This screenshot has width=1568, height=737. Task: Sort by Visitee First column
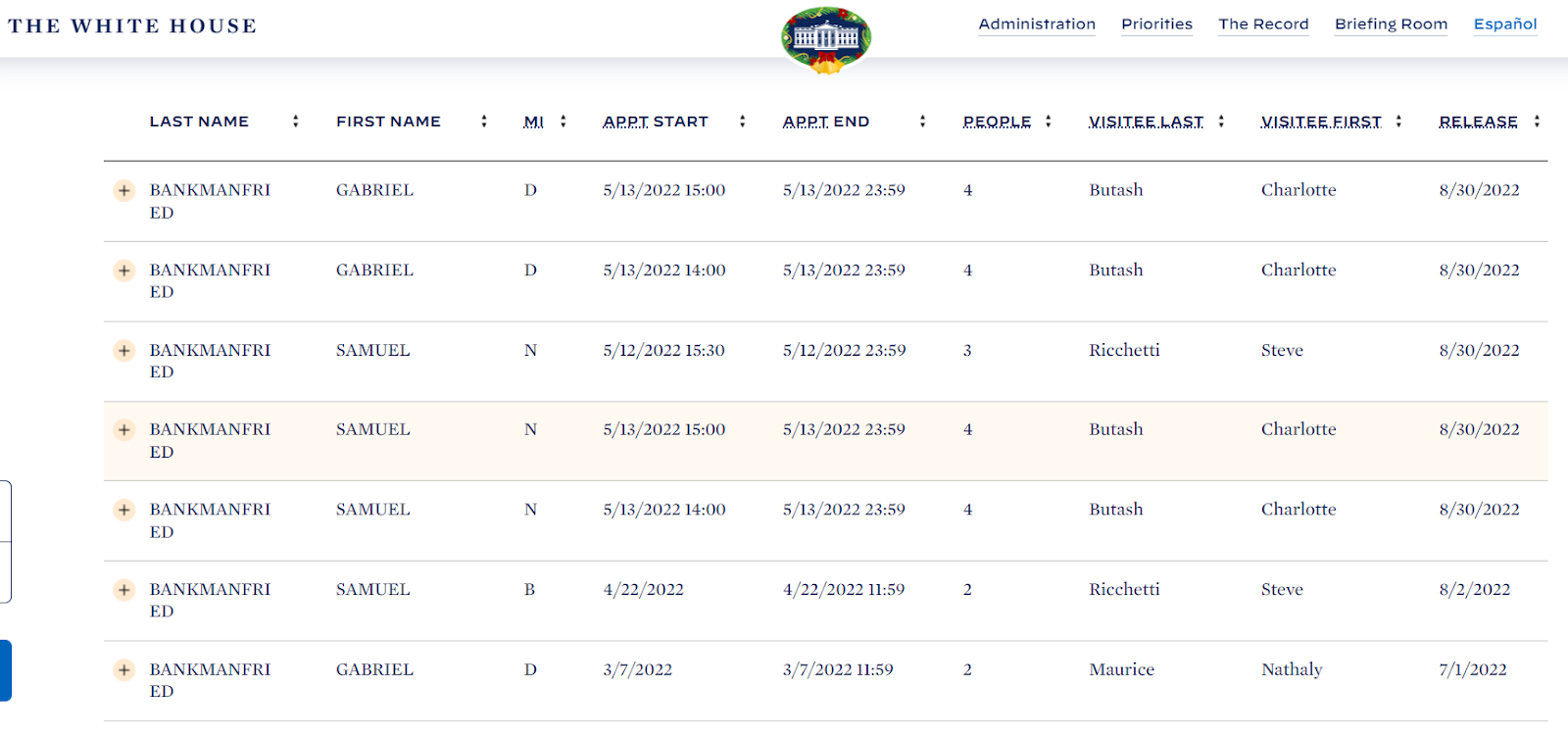click(x=1321, y=122)
